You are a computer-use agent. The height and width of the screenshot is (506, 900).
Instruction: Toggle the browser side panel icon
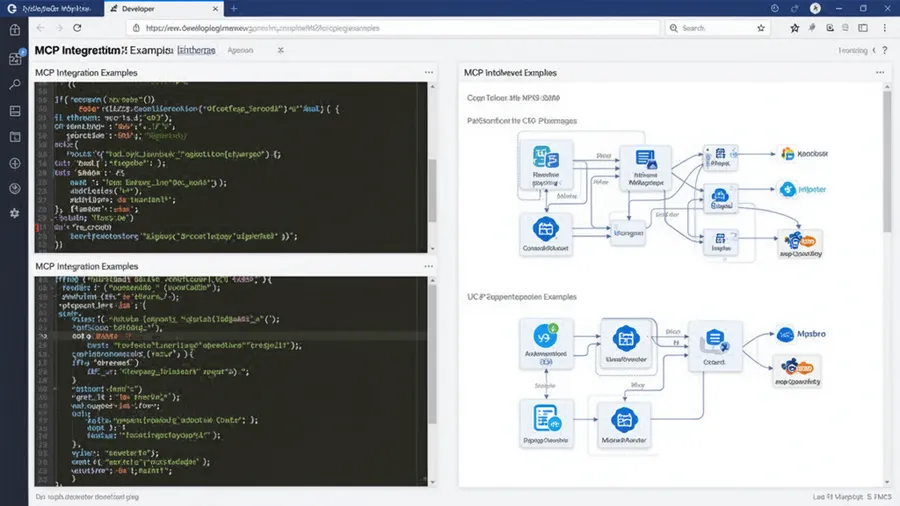[x=863, y=28]
